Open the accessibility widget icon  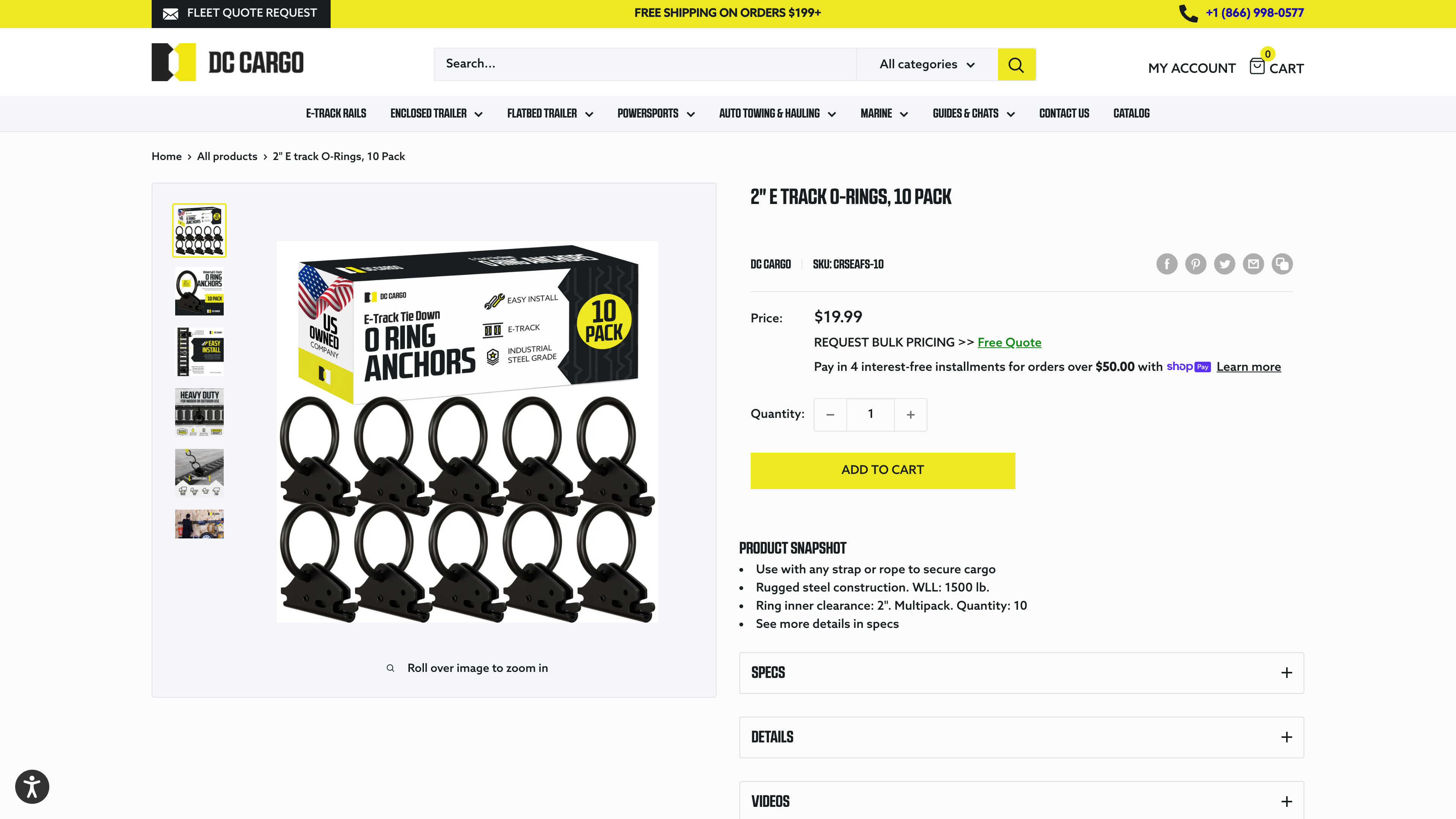point(32,786)
